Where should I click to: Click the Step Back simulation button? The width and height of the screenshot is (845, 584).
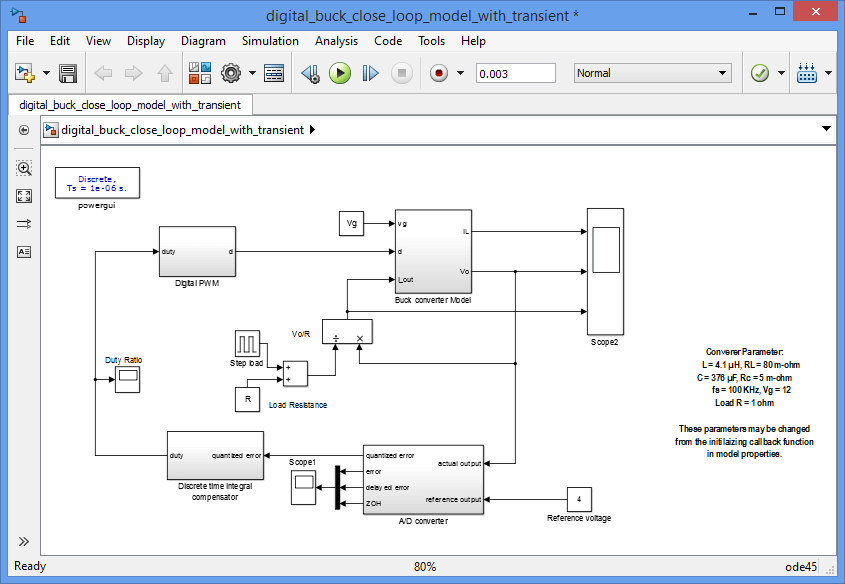[x=310, y=73]
